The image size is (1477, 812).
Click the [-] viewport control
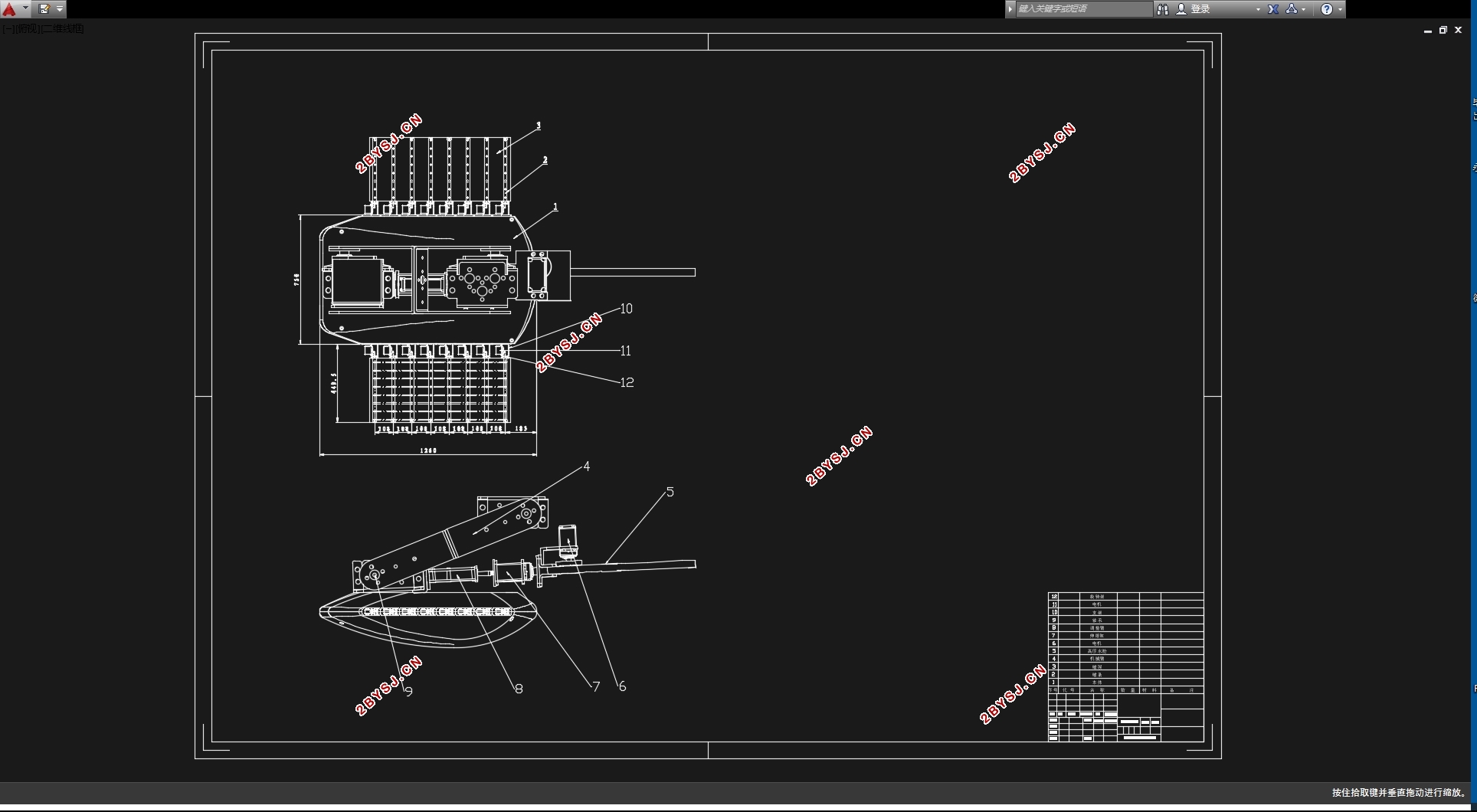click(x=8, y=28)
